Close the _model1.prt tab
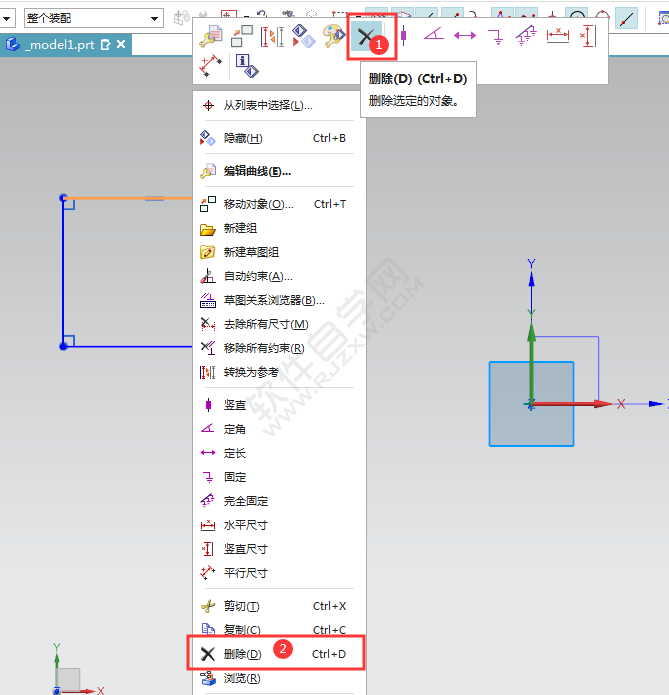 121,44
